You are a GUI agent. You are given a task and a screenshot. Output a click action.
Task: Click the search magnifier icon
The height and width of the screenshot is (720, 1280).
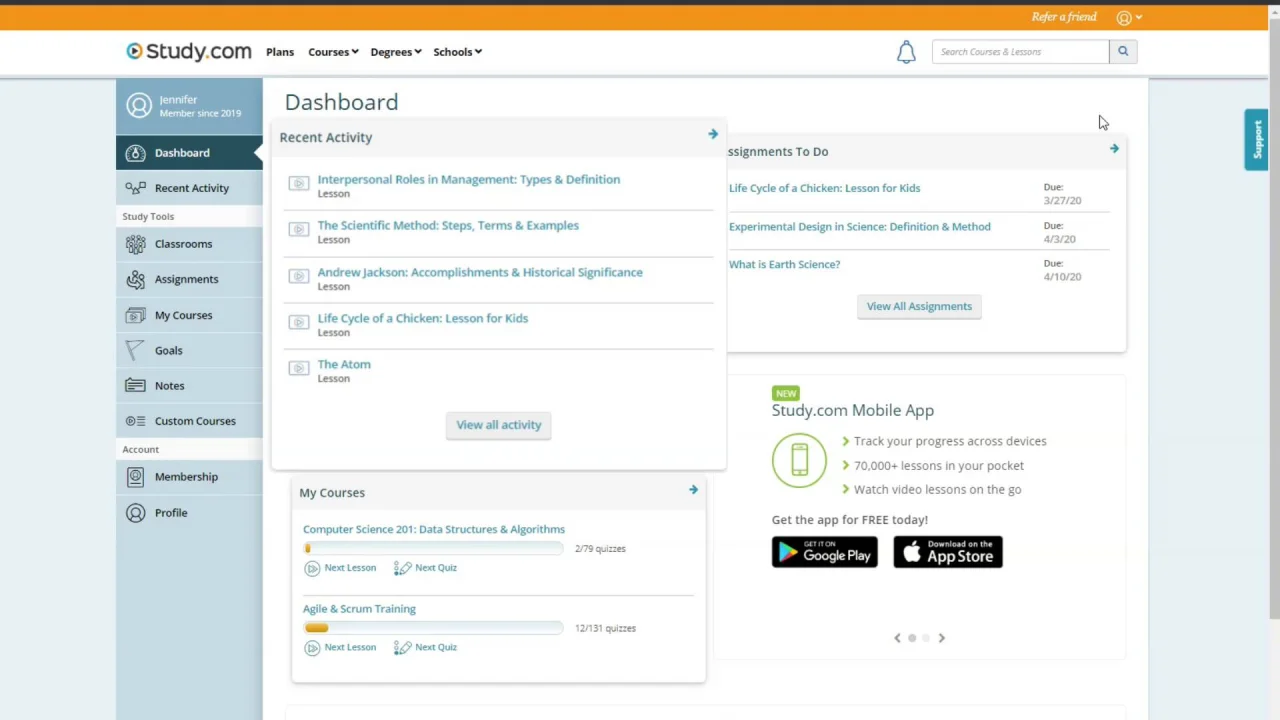pyautogui.click(x=1123, y=52)
